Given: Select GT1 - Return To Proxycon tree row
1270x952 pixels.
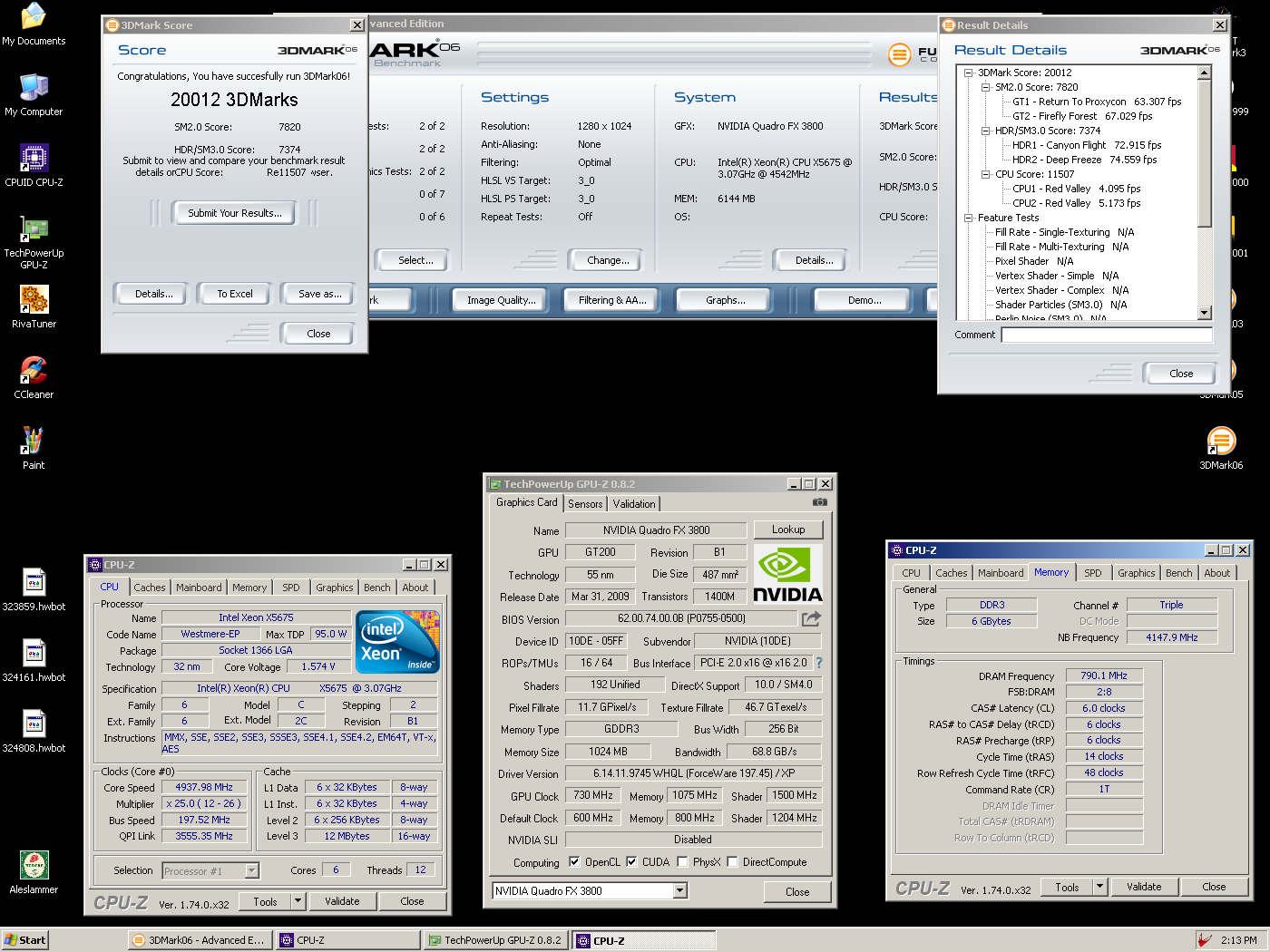Looking at the screenshot, I should tap(1097, 102).
